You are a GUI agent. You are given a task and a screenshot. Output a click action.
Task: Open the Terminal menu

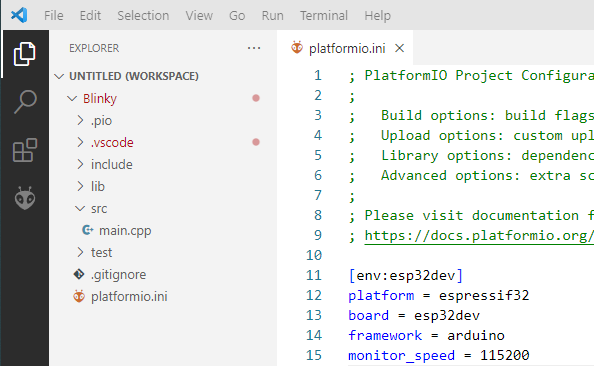tap(324, 16)
